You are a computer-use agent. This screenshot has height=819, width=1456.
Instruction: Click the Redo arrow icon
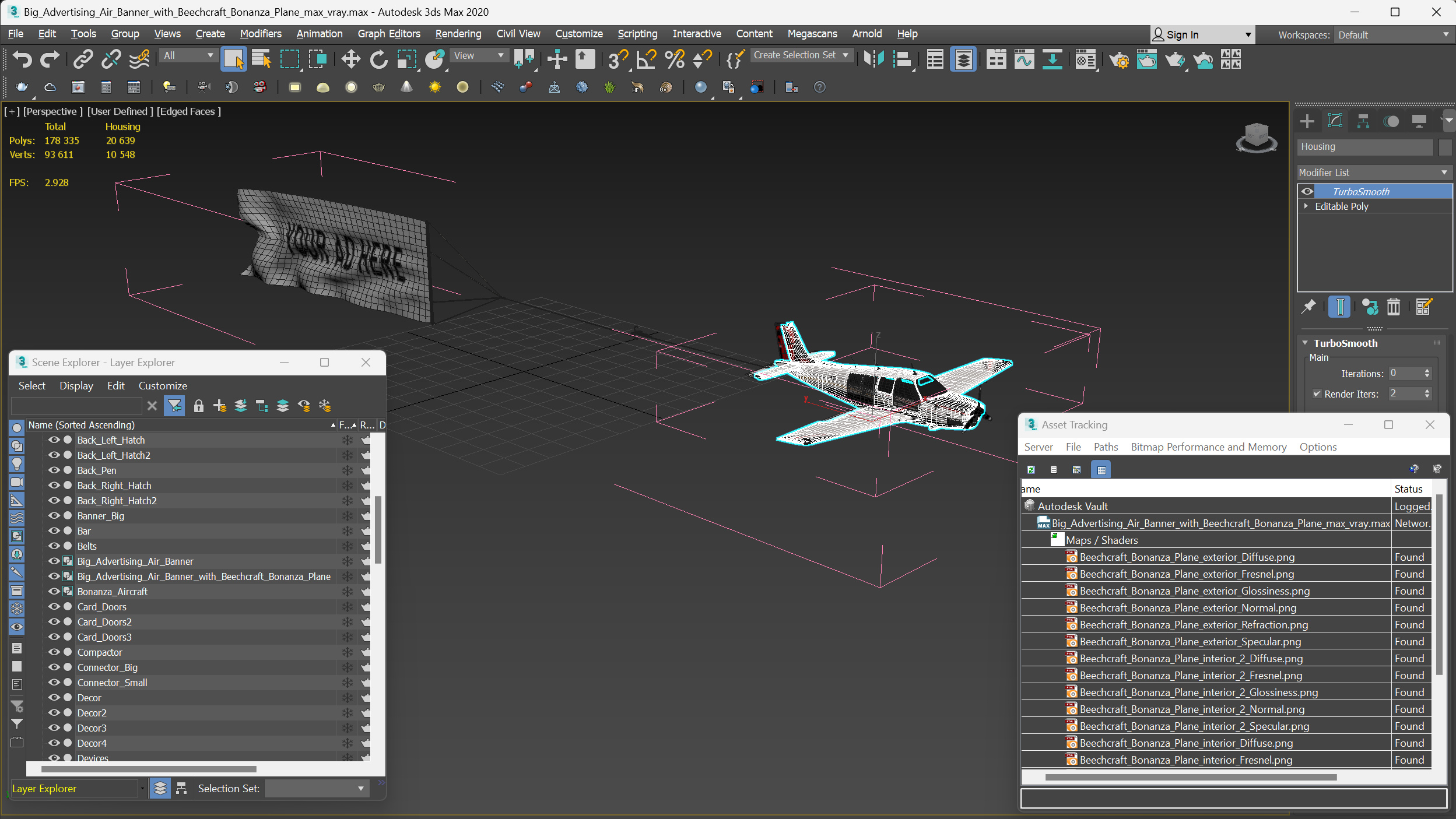(50, 59)
